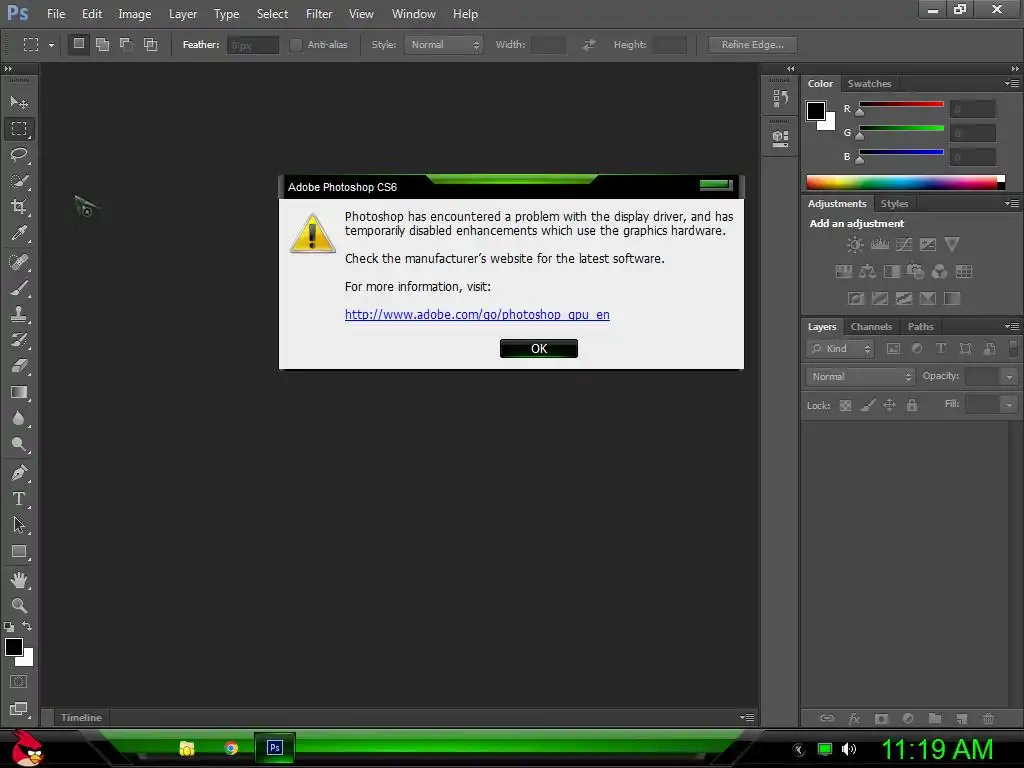Open Chrome from the taskbar
This screenshot has width=1024, height=768.
231,748
